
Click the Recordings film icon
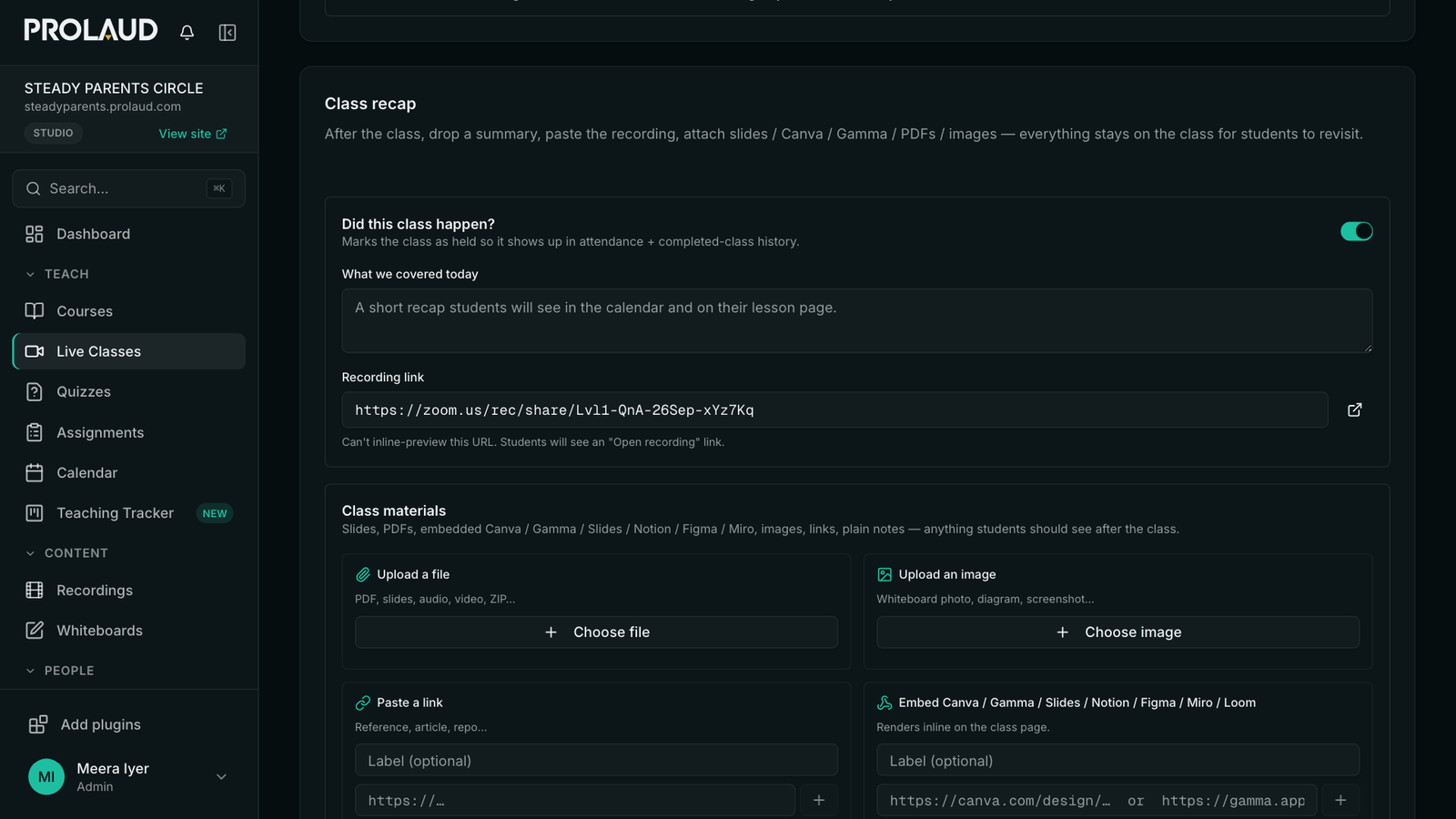tap(35, 590)
